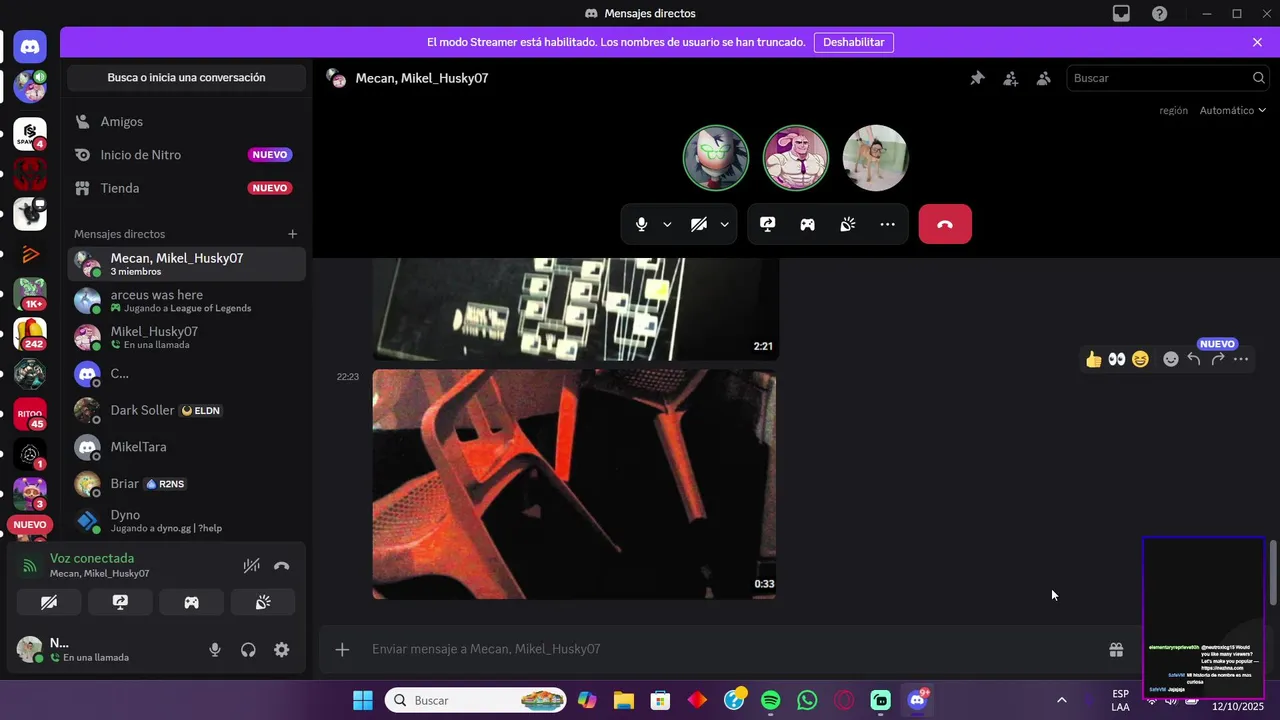Screen dimensions: 1280x720
Task: React with laughing emoji
Action: point(1140,359)
